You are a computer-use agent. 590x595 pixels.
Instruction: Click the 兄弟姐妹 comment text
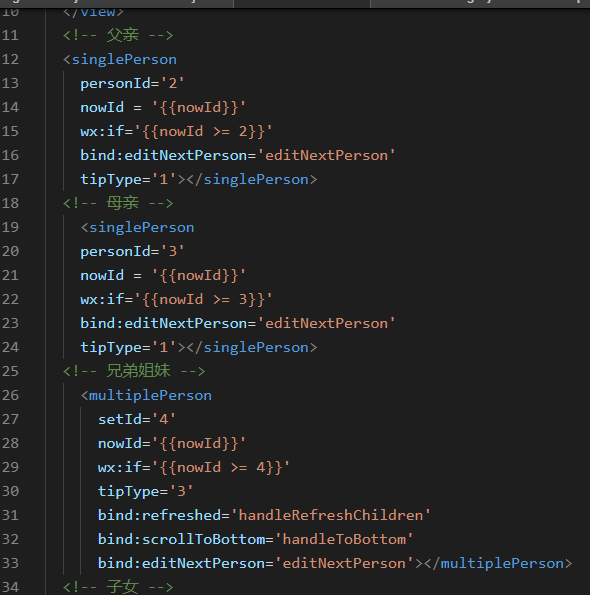[138, 371]
